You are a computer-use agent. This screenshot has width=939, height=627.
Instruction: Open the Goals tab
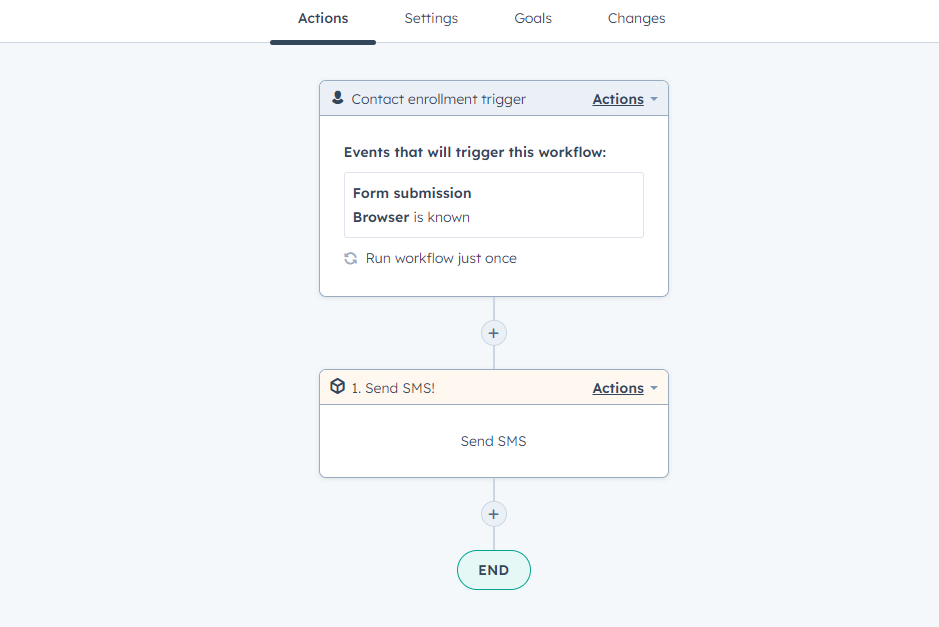tap(533, 18)
